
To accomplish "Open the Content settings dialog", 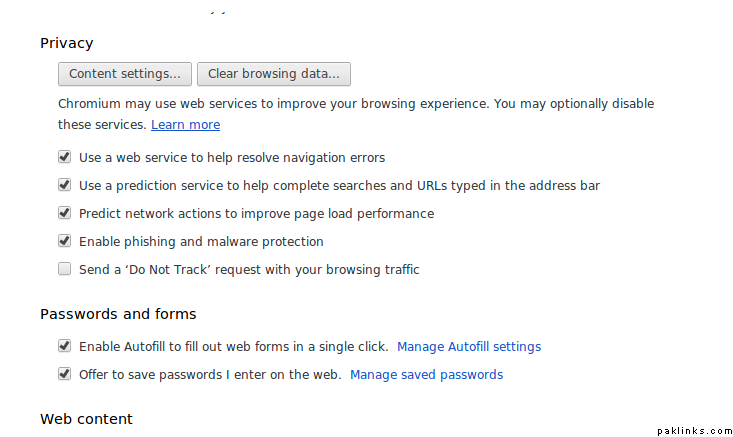I will click(x=125, y=74).
